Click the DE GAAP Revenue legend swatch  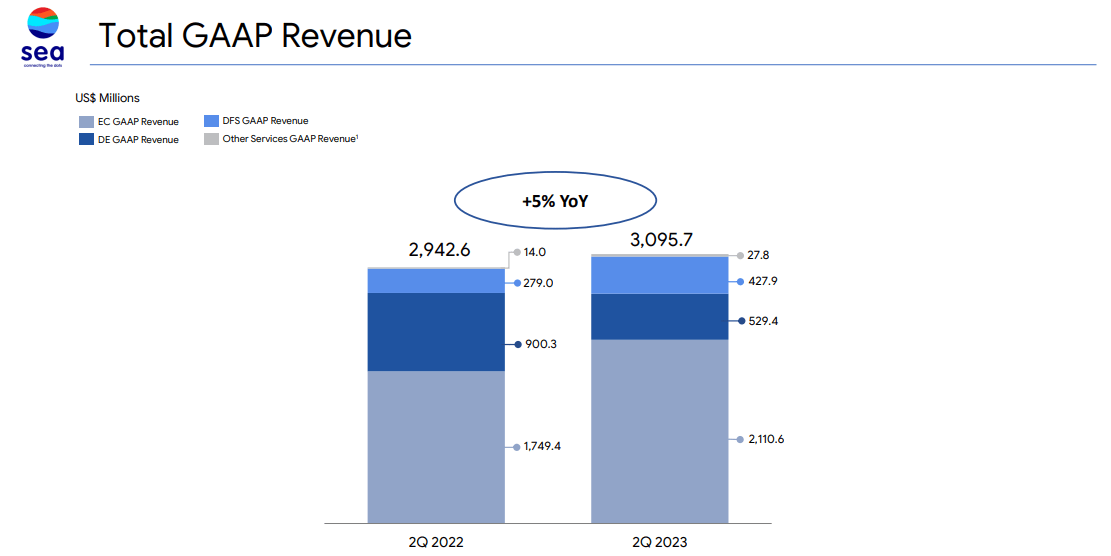[x=86, y=140]
